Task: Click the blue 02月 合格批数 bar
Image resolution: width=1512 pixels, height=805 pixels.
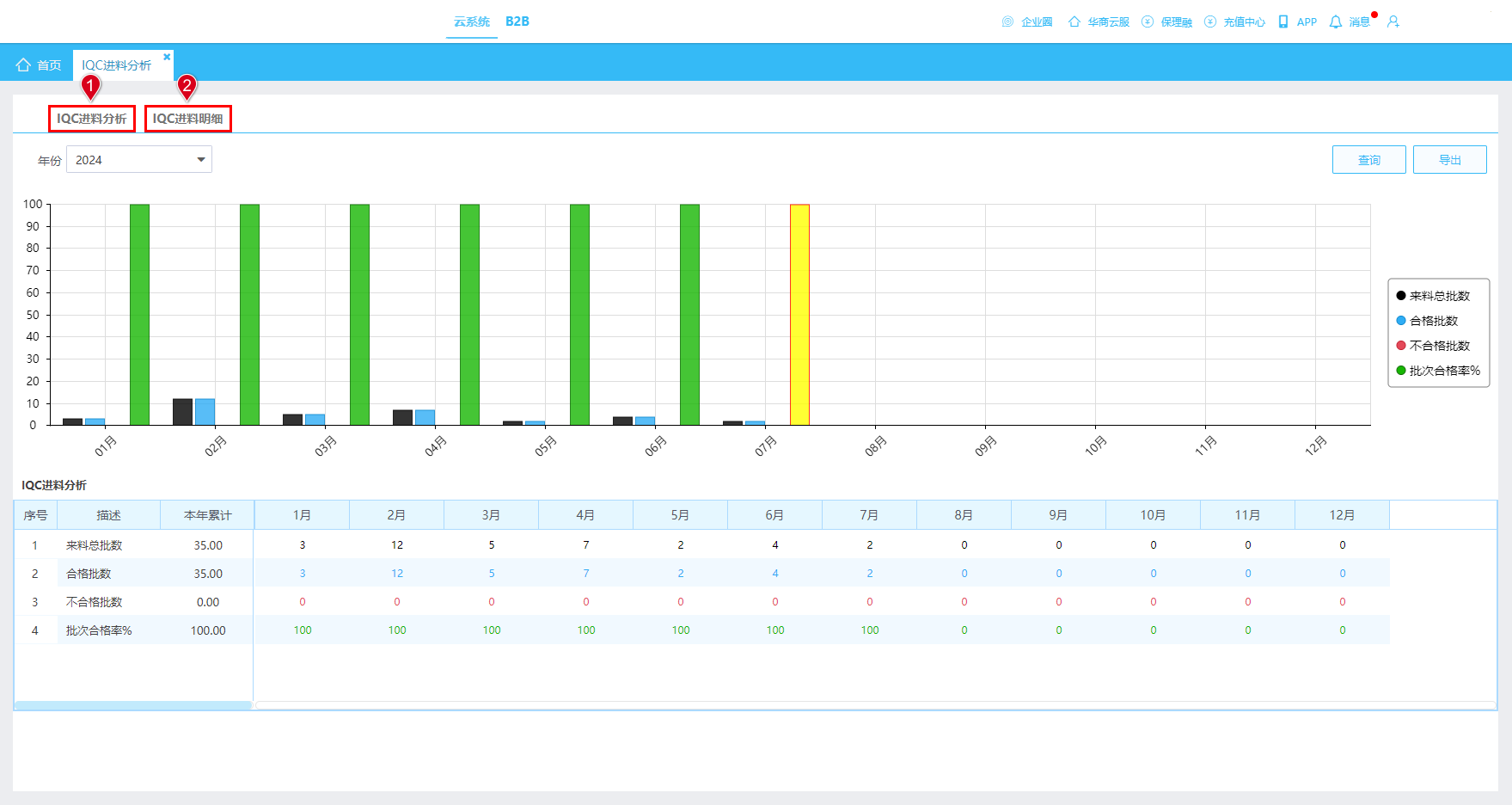Action: [205, 412]
